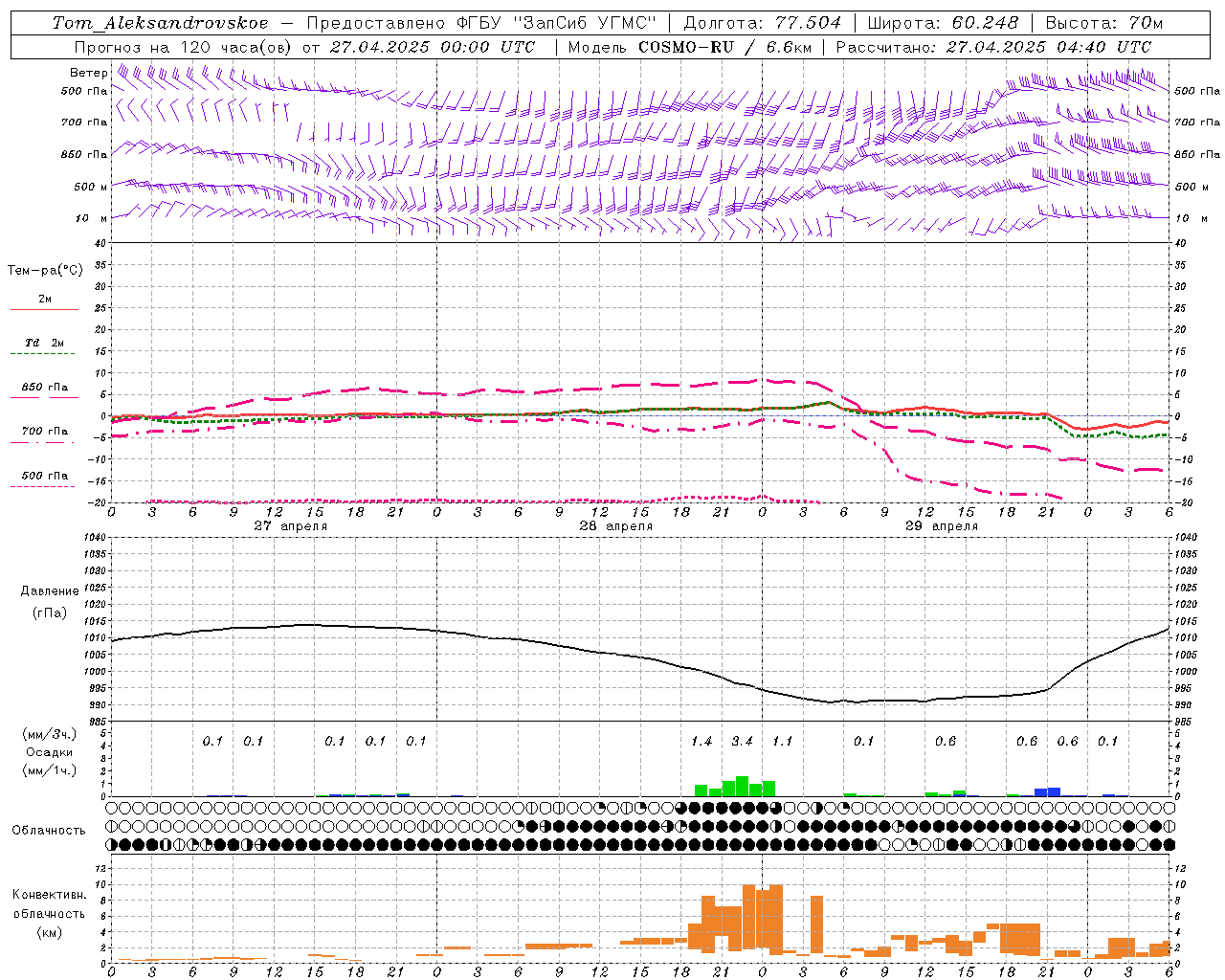Click the '700 гПа' temperature legend entry
1225x980 pixels.
tap(45, 432)
